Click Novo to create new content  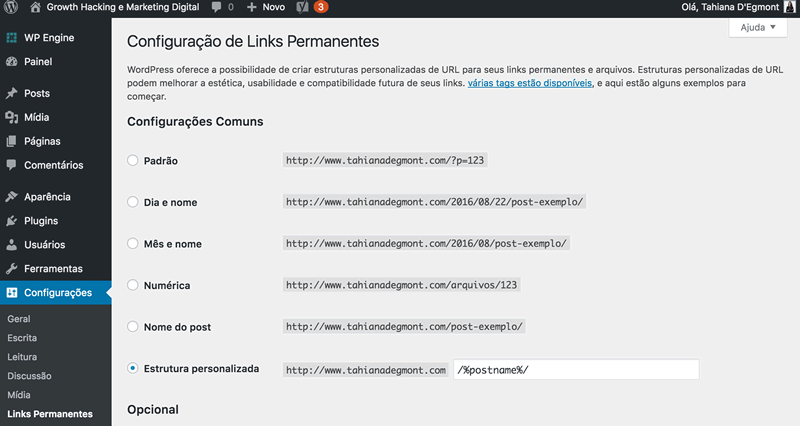[274, 7]
